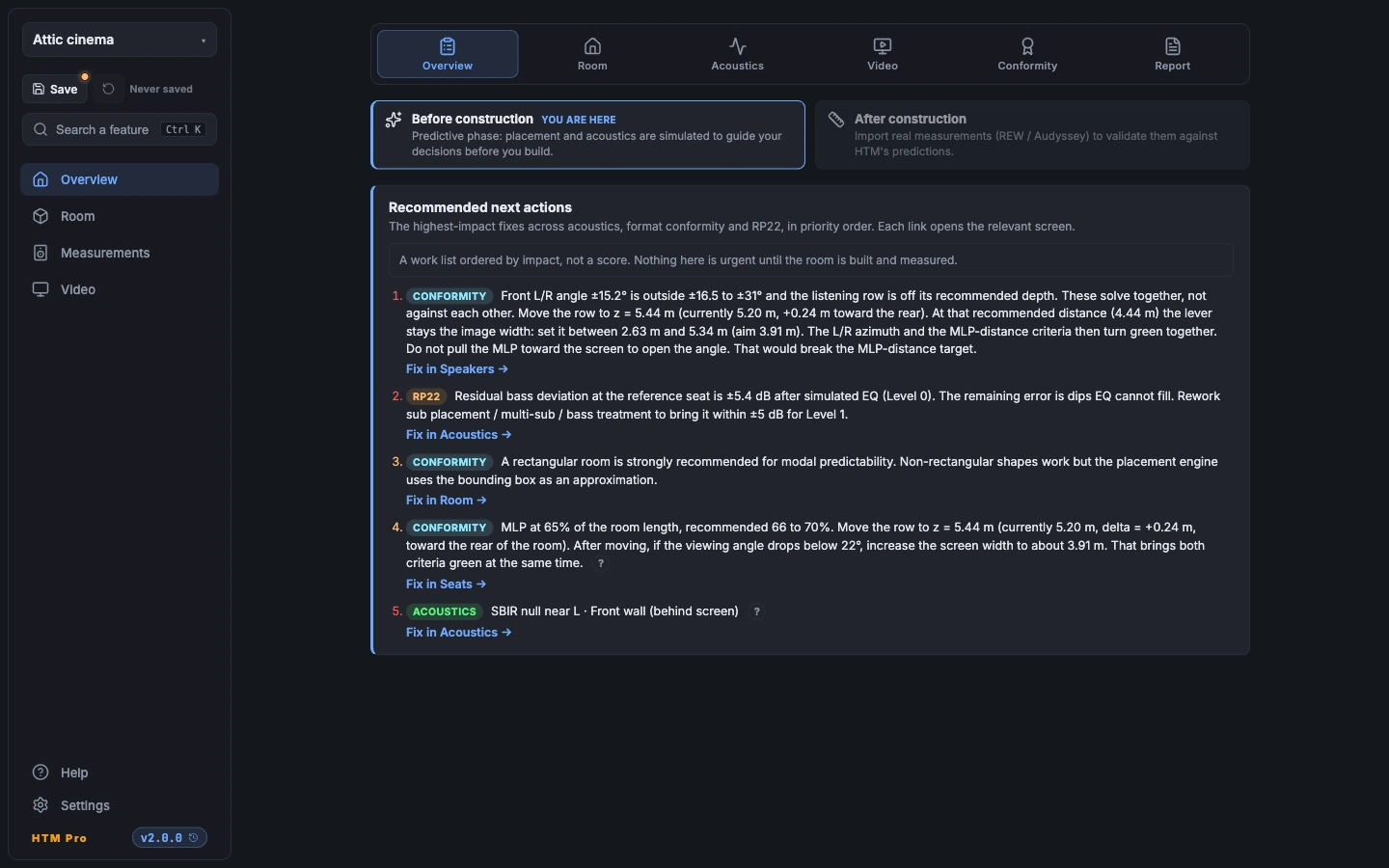Select the After construction phase card
The image size is (1389, 868).
coord(1032,135)
